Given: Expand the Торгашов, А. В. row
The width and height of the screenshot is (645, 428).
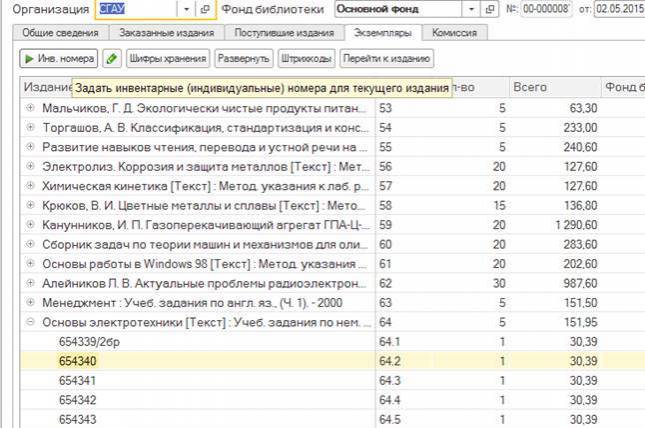Looking at the screenshot, I should pyautogui.click(x=30, y=127).
